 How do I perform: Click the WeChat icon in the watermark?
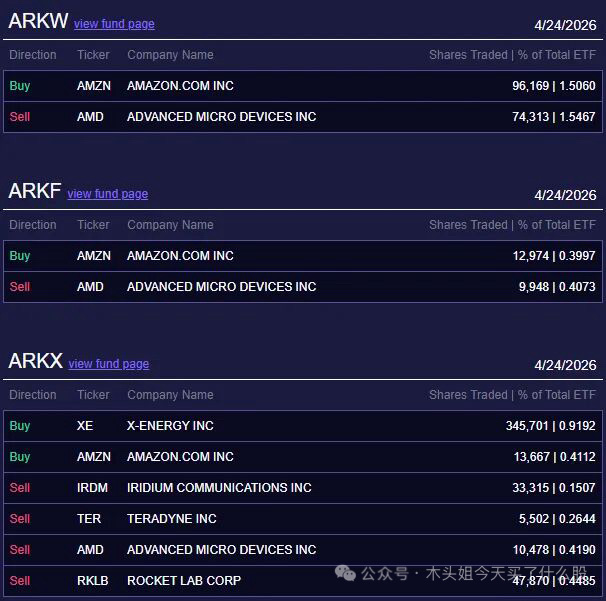345,573
